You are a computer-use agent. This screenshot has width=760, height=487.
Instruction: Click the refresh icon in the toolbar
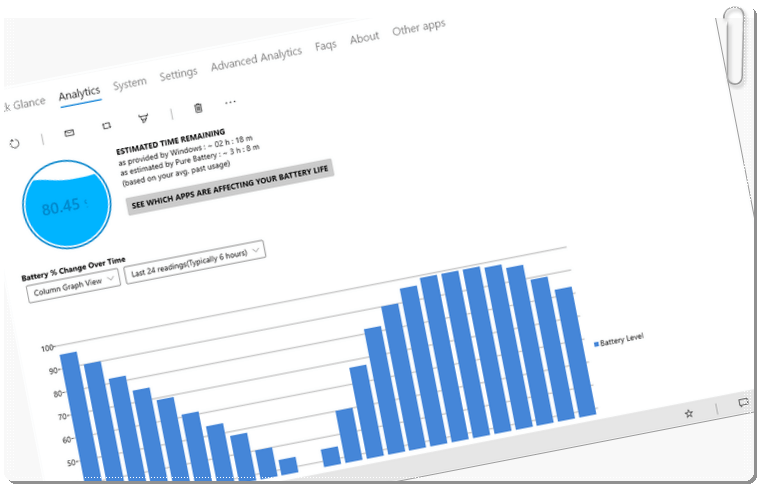[15, 143]
